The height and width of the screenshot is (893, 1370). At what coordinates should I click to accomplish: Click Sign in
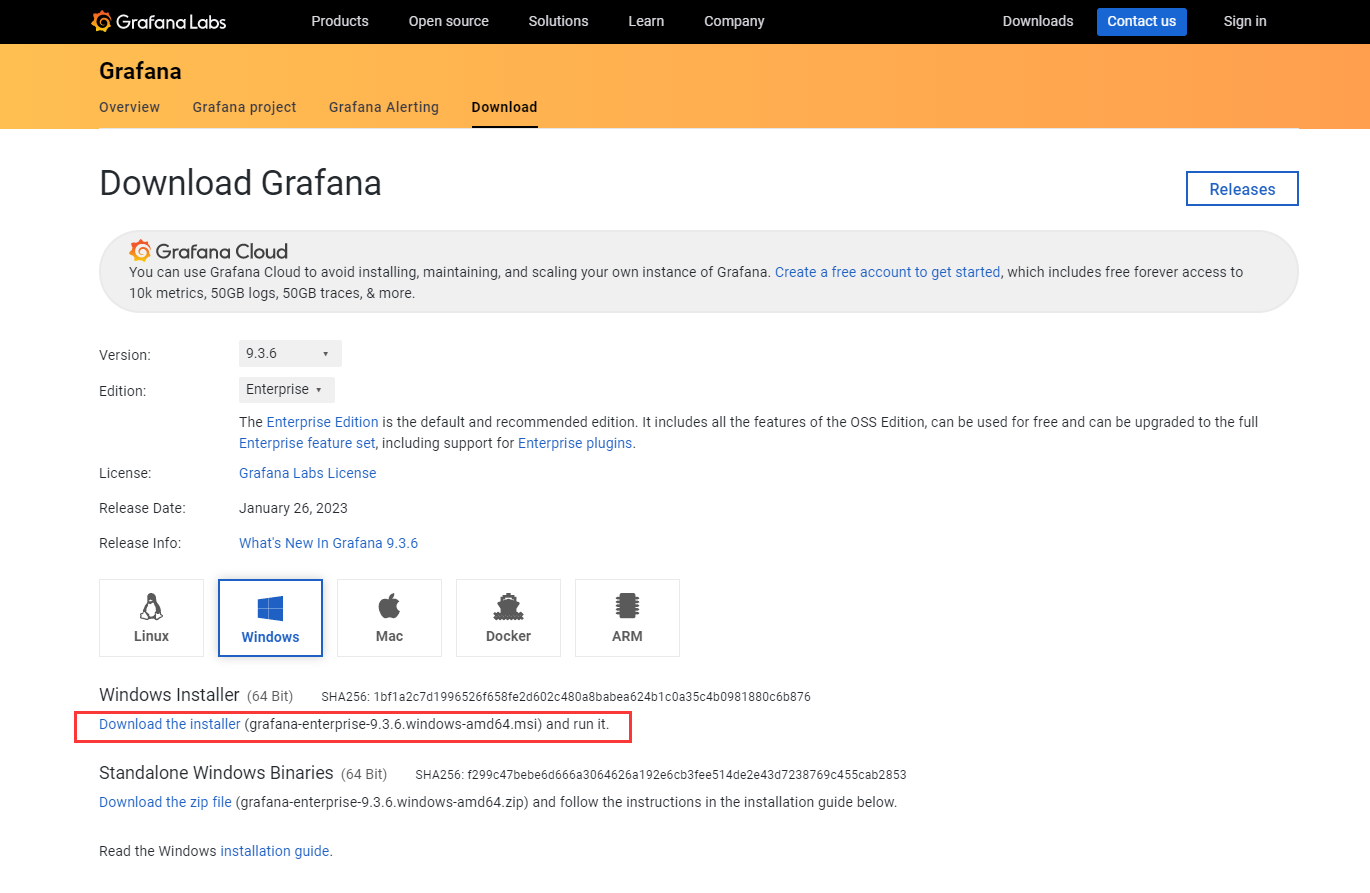tap(1245, 21)
